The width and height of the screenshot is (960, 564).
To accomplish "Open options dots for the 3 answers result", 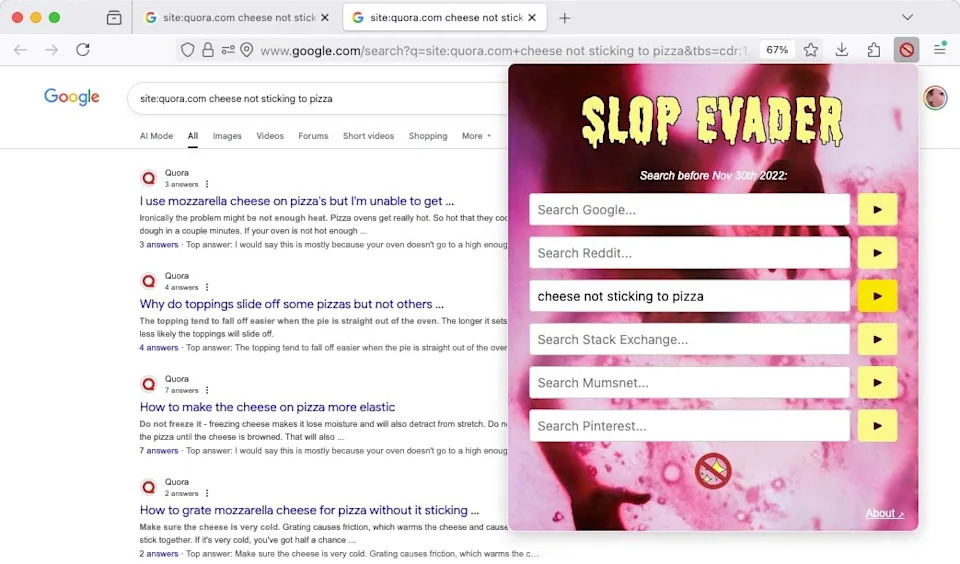I will tap(207, 184).
